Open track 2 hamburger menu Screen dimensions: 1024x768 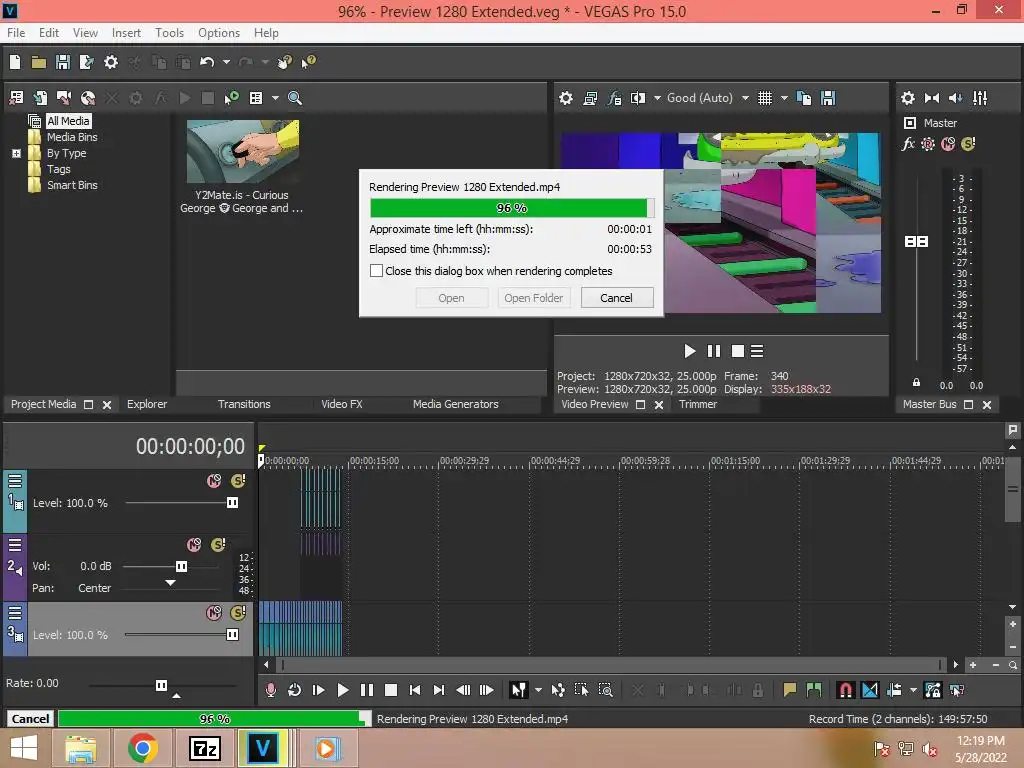tap(15, 545)
